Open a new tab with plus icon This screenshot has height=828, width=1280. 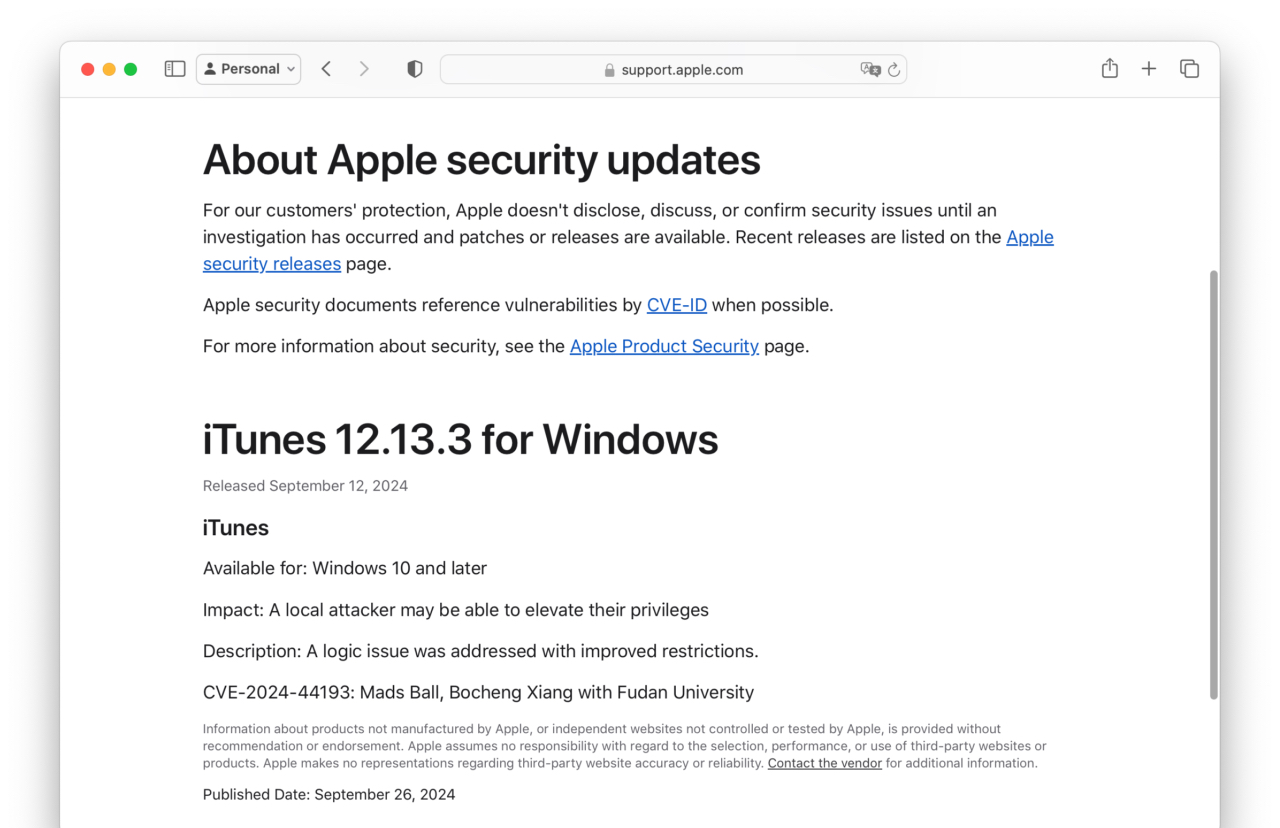click(x=1149, y=69)
